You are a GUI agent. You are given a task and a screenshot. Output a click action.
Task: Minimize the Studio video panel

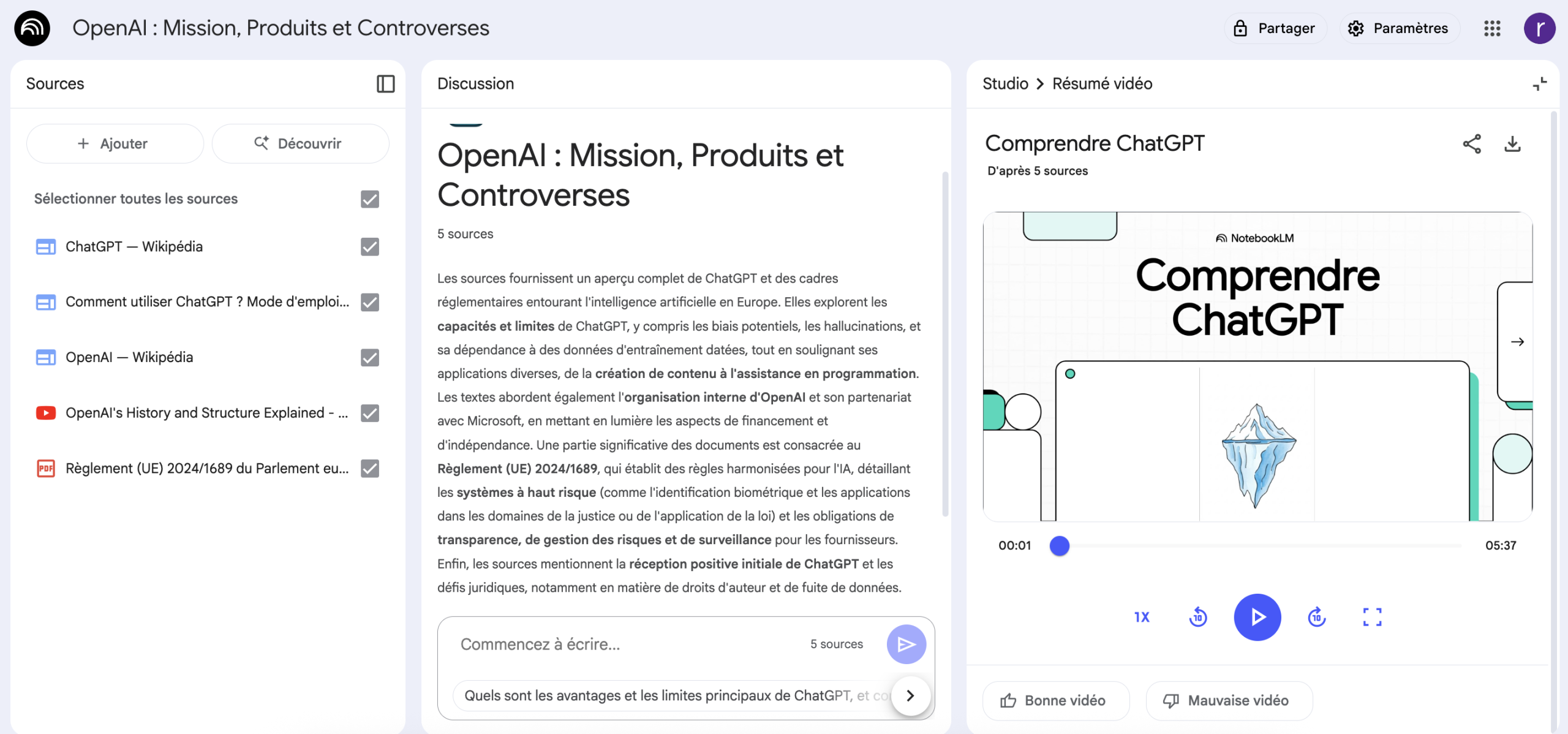coord(1539,84)
